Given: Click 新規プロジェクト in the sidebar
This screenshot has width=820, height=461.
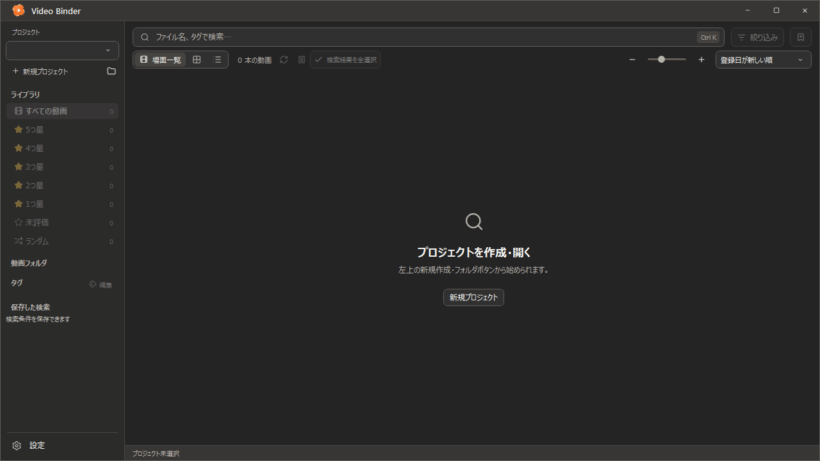Looking at the screenshot, I should click(40, 72).
